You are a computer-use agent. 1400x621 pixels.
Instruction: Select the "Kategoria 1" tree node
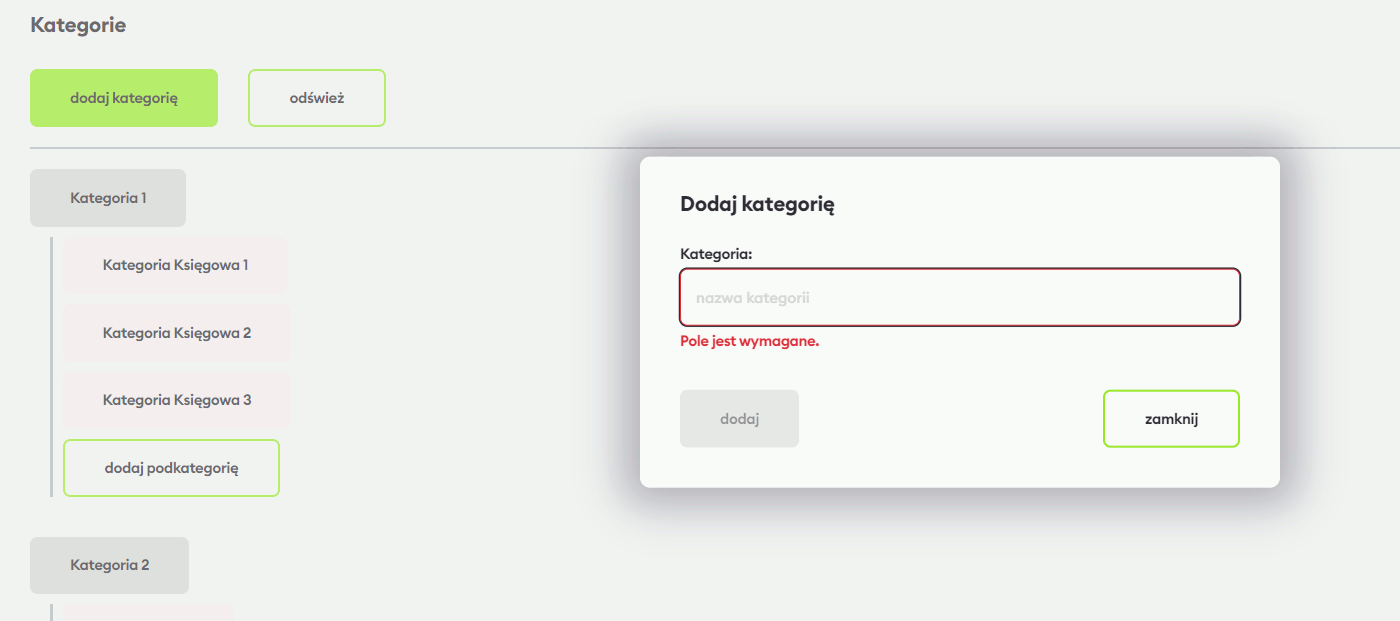click(108, 198)
